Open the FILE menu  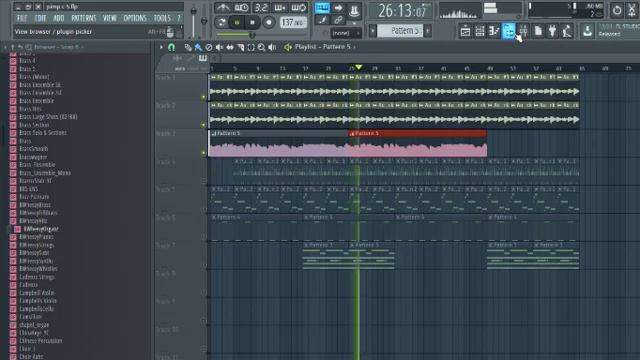click(x=22, y=18)
